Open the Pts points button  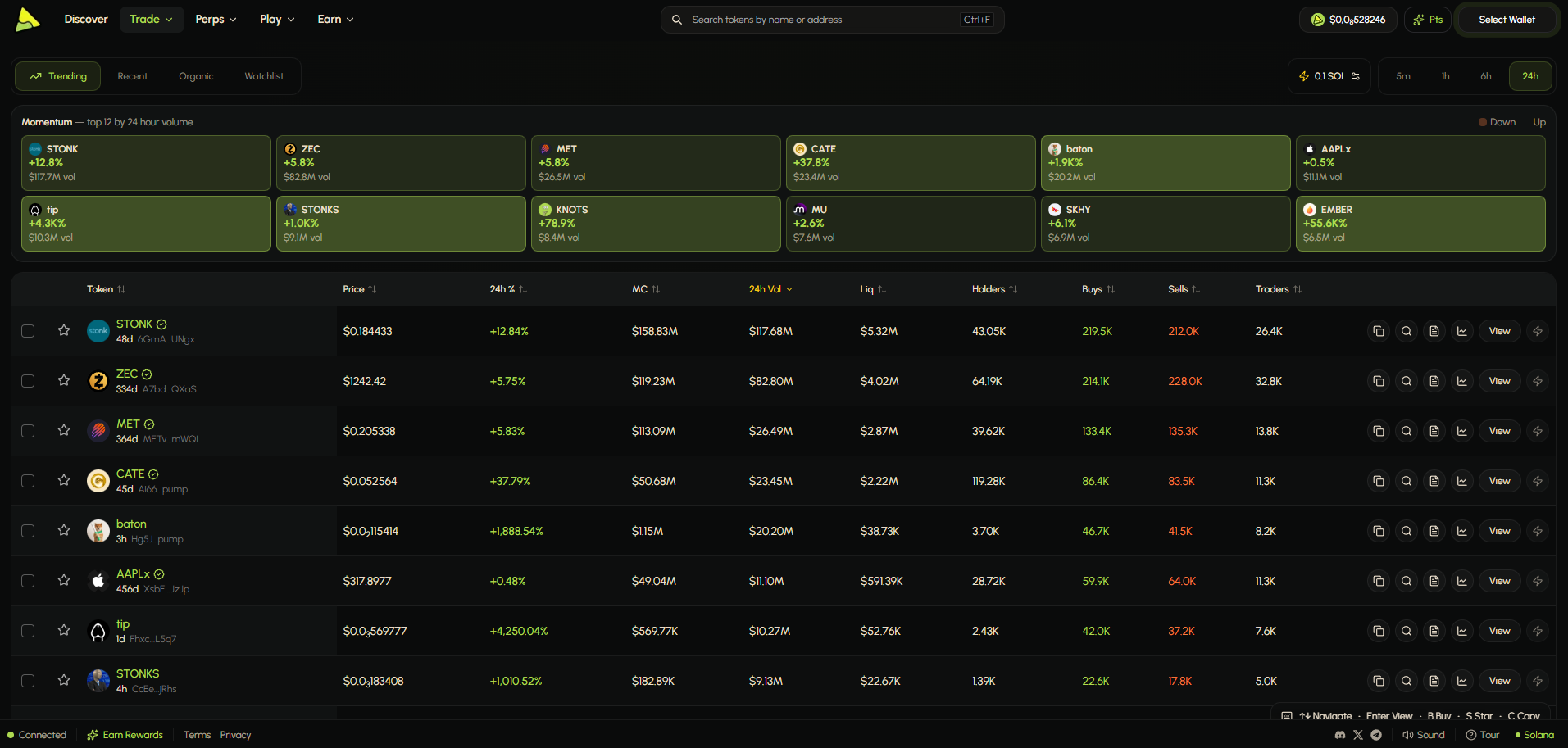click(x=1428, y=20)
